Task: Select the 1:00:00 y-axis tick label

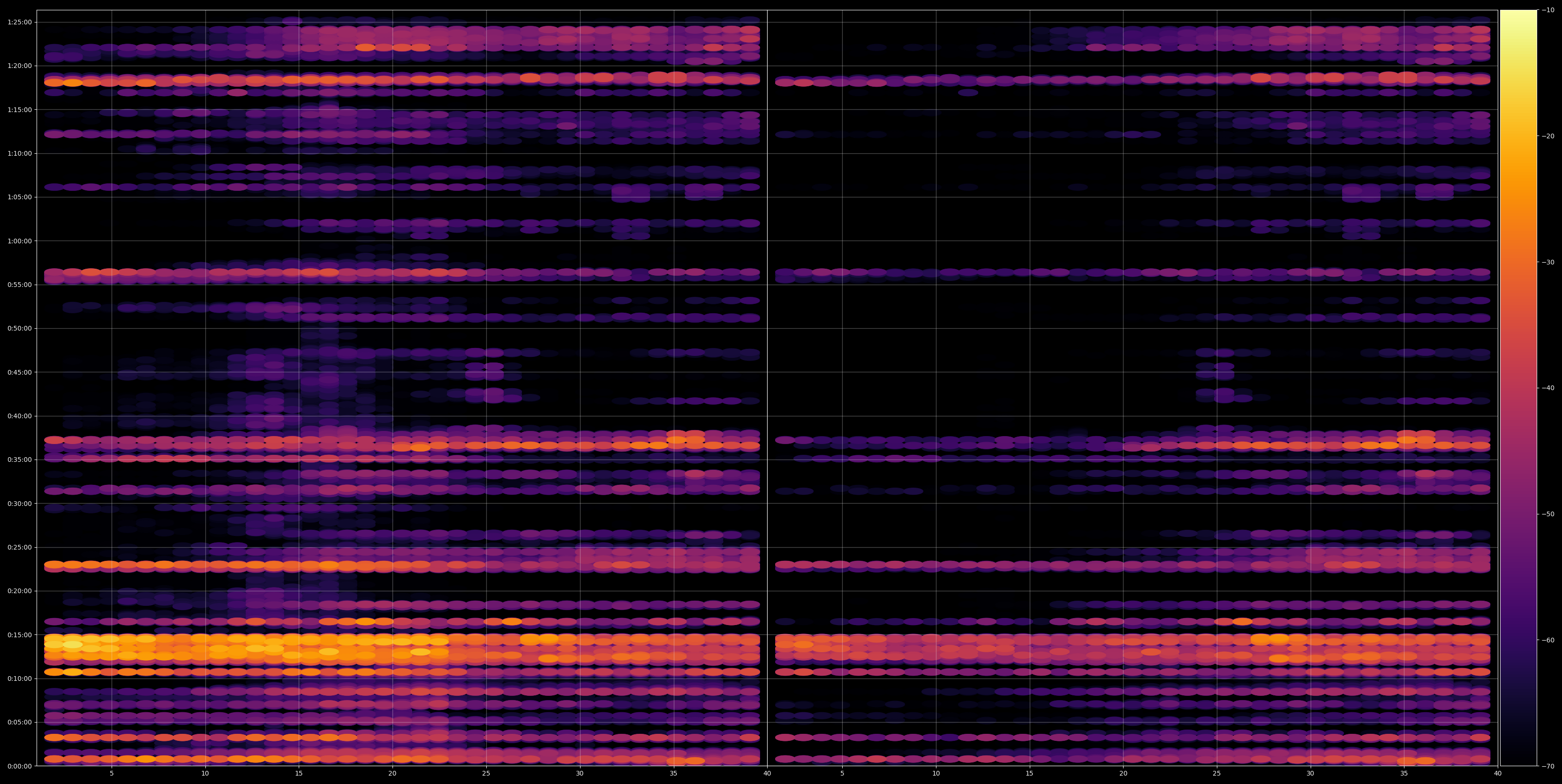Action: pyautogui.click(x=19, y=241)
